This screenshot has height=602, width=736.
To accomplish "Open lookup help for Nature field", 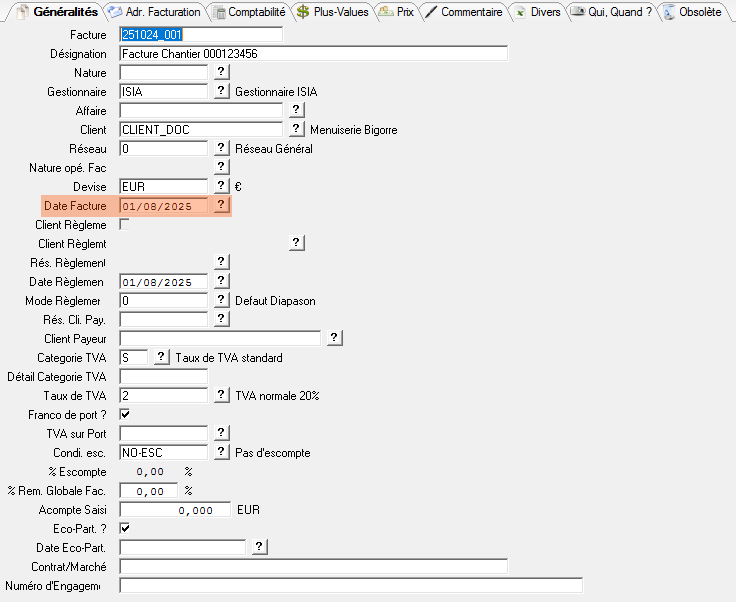I will coord(222,72).
